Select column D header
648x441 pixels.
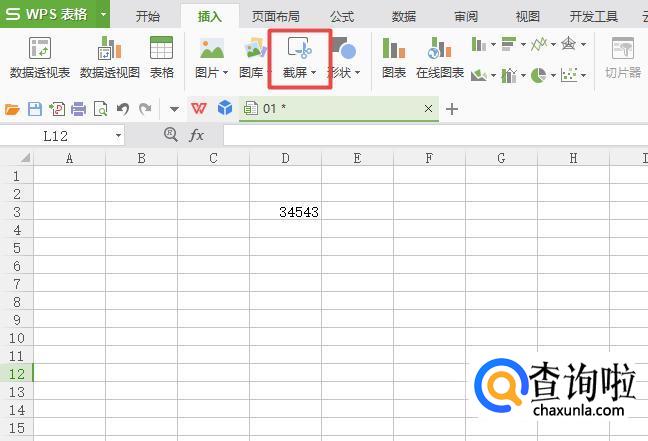click(286, 158)
